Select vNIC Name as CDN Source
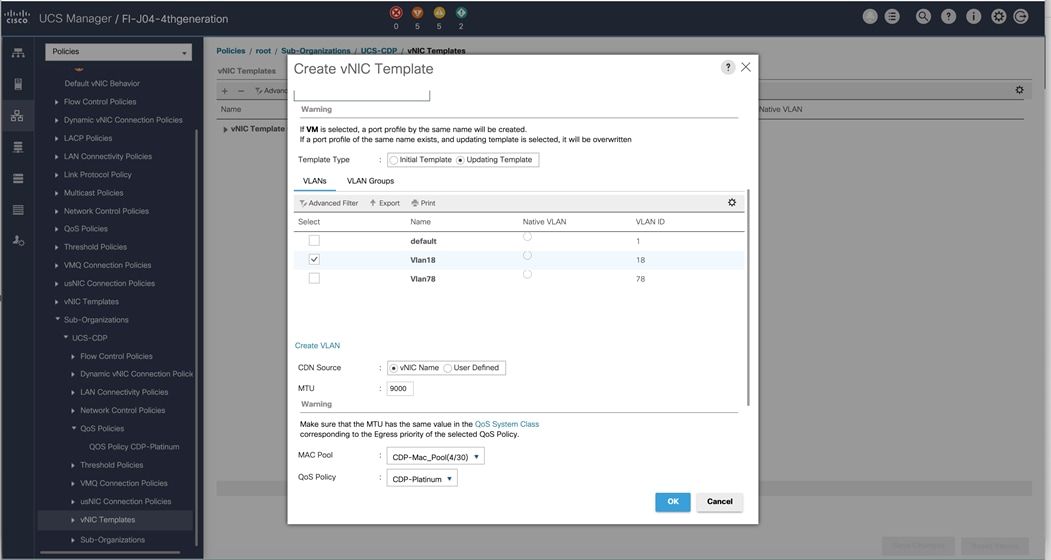 coord(394,368)
